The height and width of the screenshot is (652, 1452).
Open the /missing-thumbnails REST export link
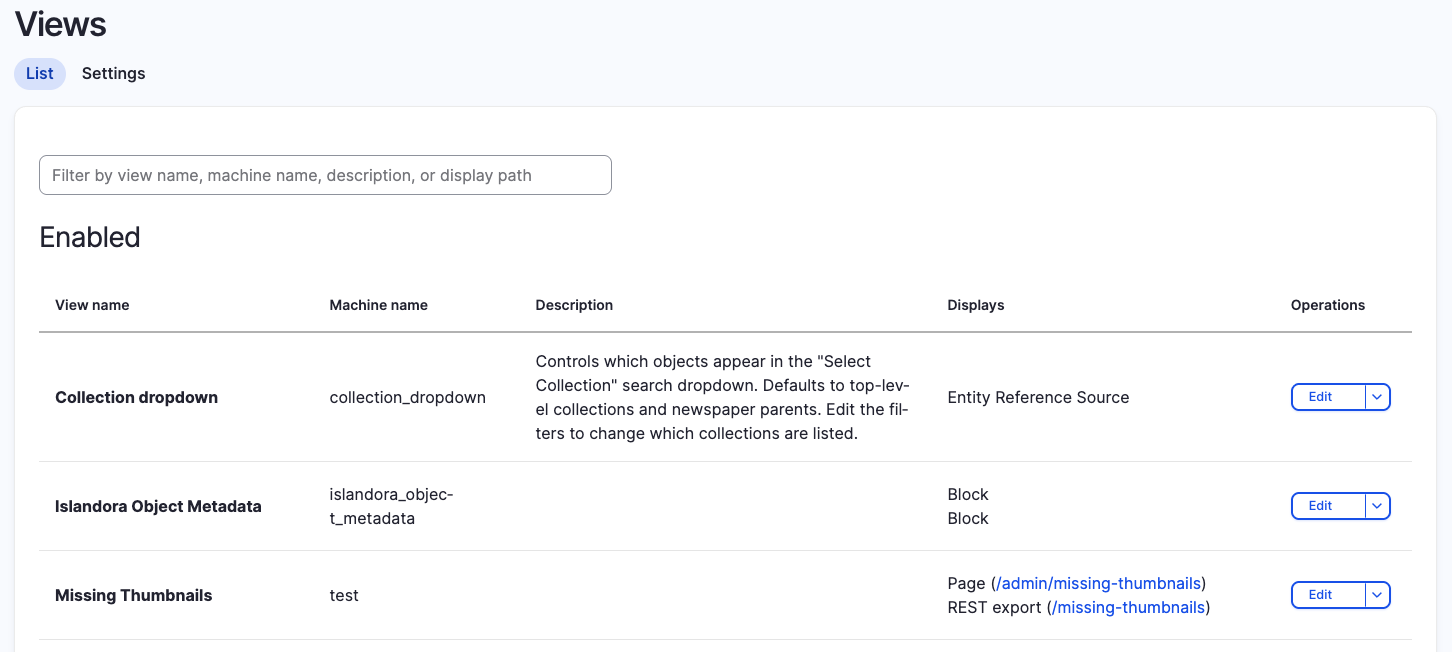coord(1129,607)
